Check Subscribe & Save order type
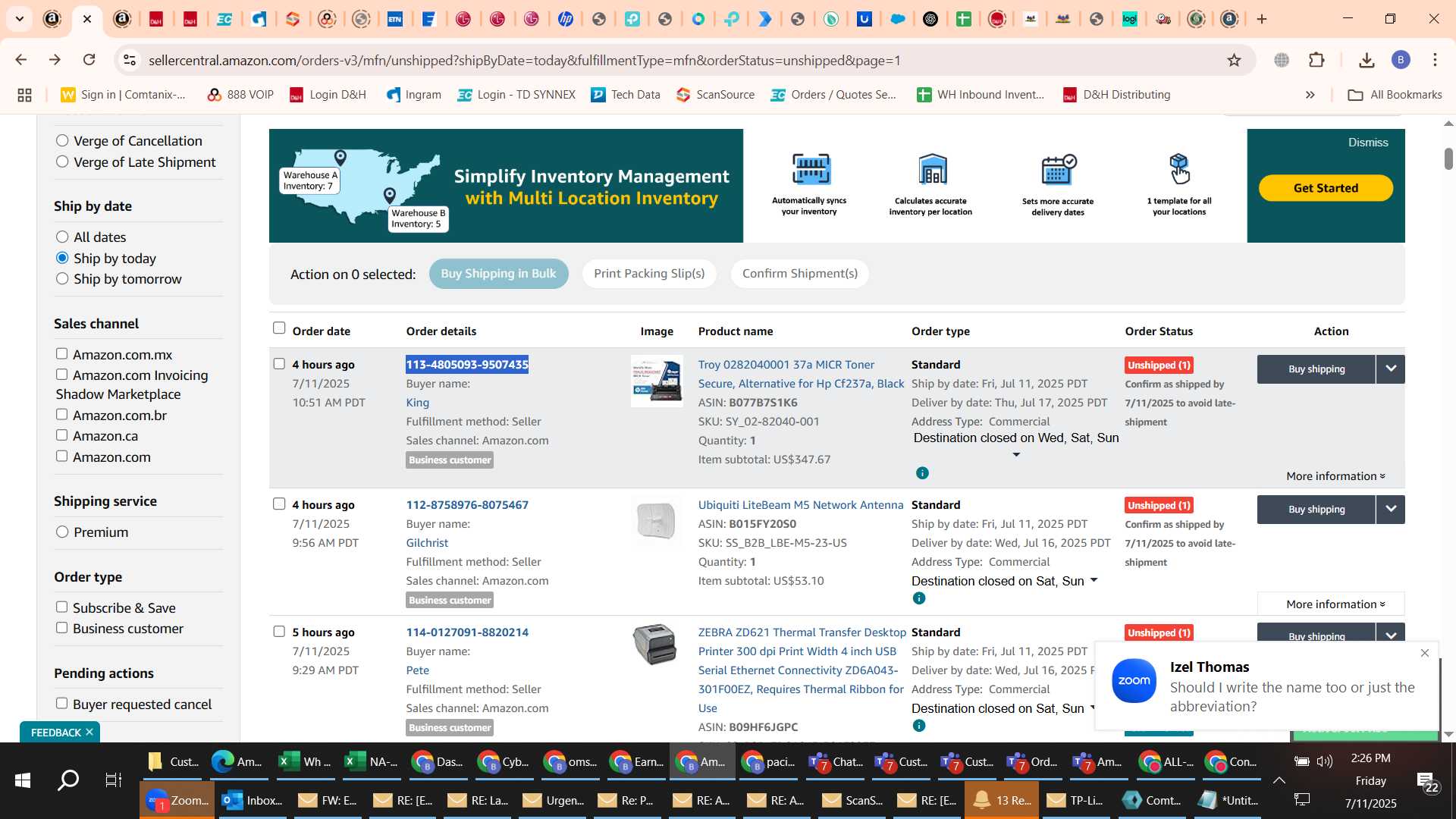The width and height of the screenshot is (1456, 819). (61, 607)
